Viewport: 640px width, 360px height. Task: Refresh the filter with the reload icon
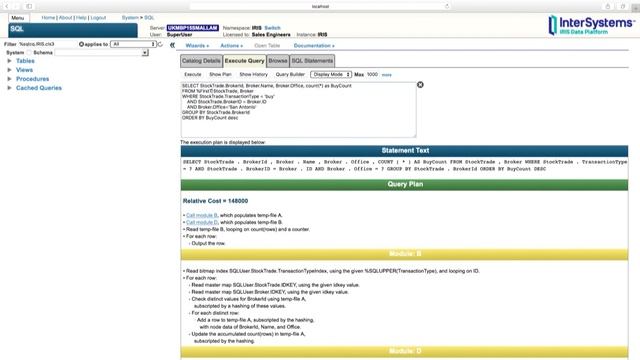tap(160, 44)
